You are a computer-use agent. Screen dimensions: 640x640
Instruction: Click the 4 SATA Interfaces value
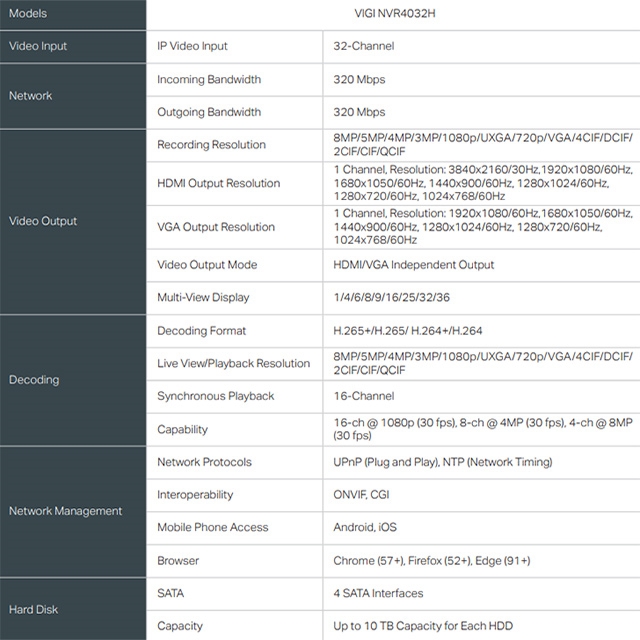coord(378,593)
